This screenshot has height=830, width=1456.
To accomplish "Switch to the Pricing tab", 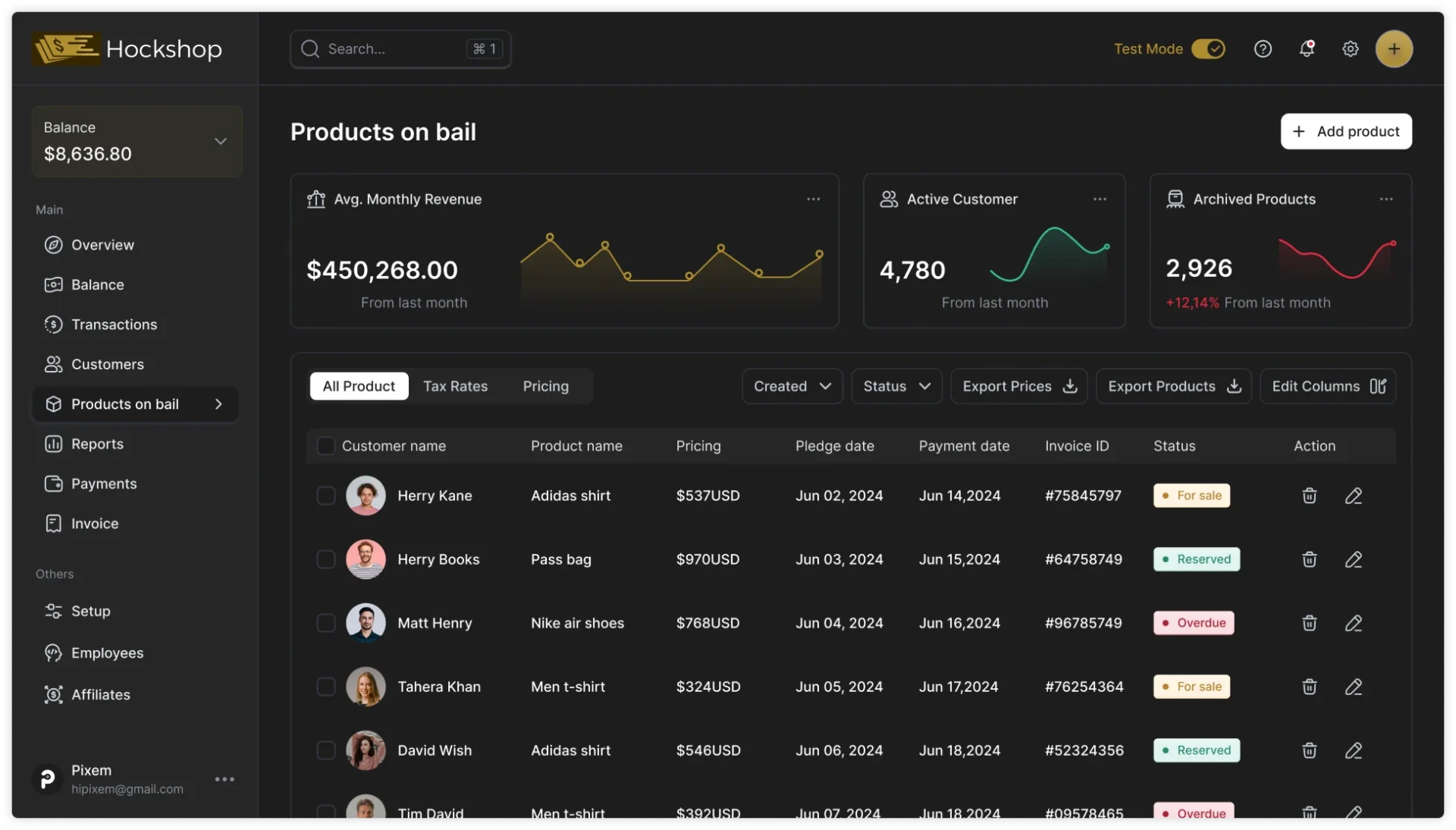I will [x=545, y=386].
